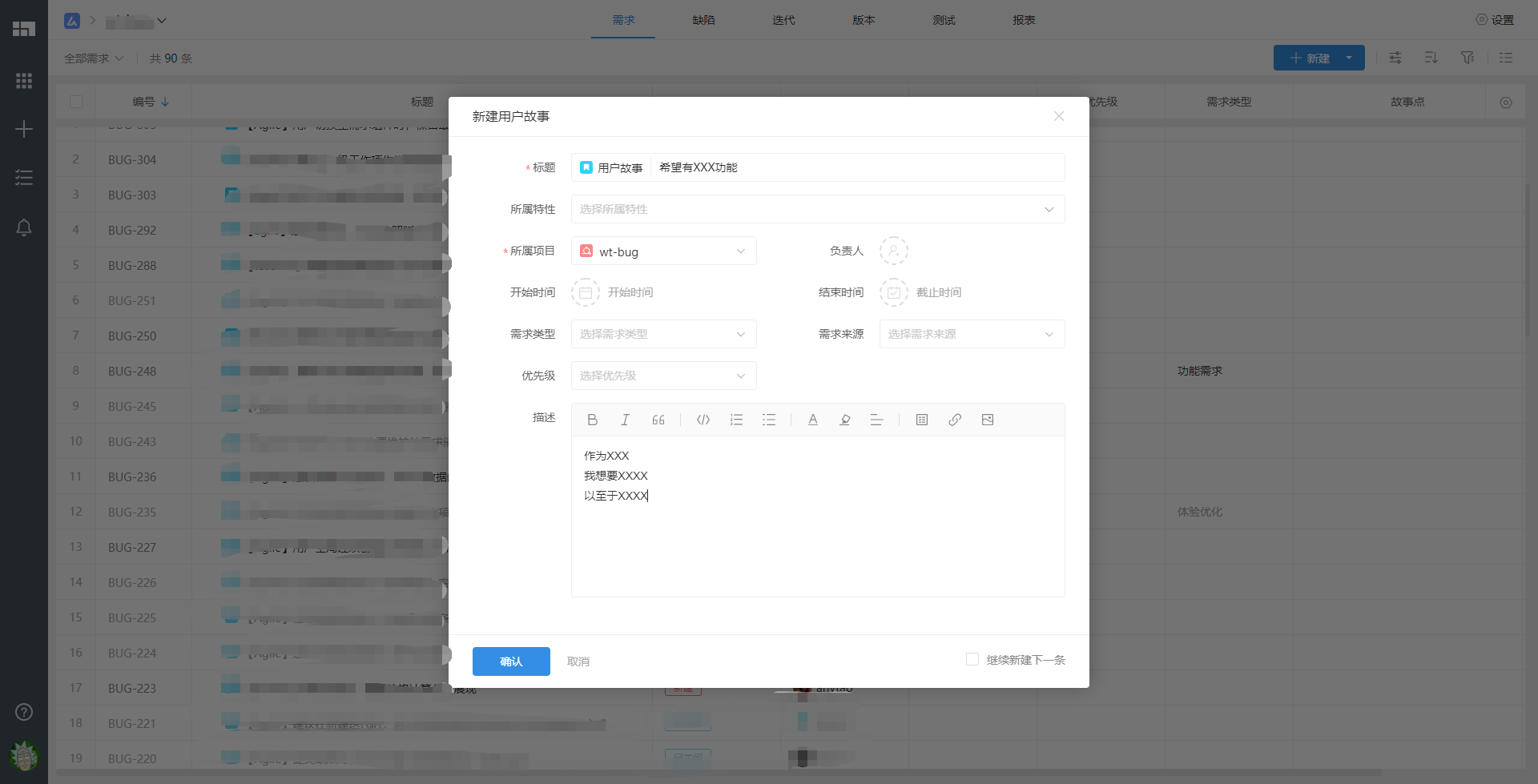The image size is (1538, 784).
Task: Open column settings gear in table header
Action: [1506, 103]
